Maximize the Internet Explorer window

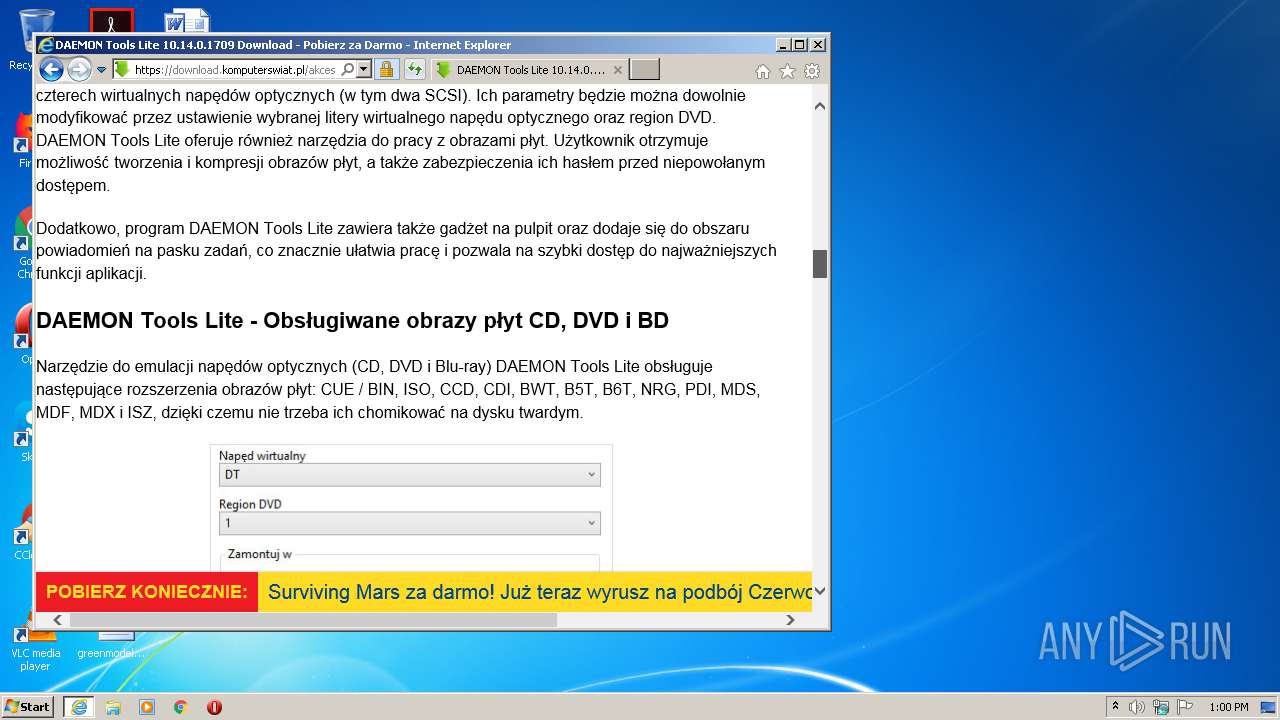tap(799, 45)
